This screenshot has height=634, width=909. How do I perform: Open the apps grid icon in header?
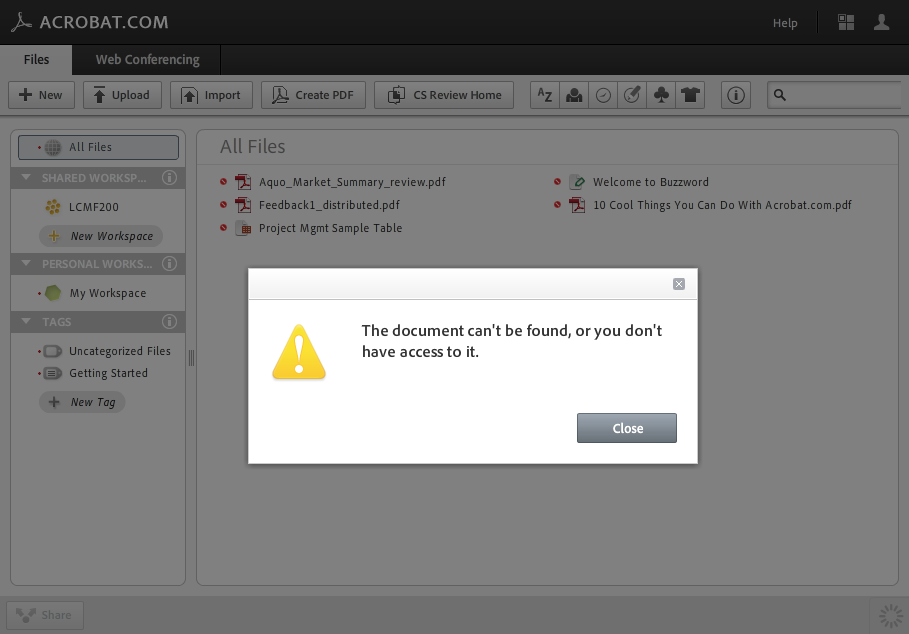[x=846, y=23]
